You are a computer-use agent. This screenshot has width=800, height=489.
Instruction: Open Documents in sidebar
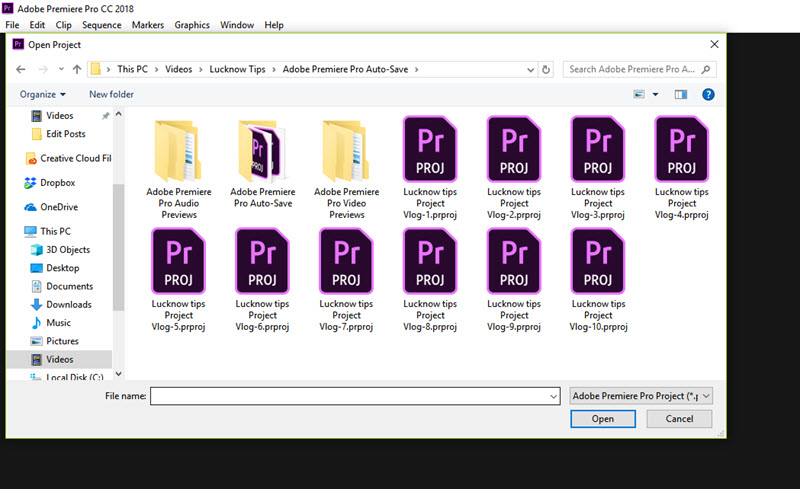click(62, 286)
